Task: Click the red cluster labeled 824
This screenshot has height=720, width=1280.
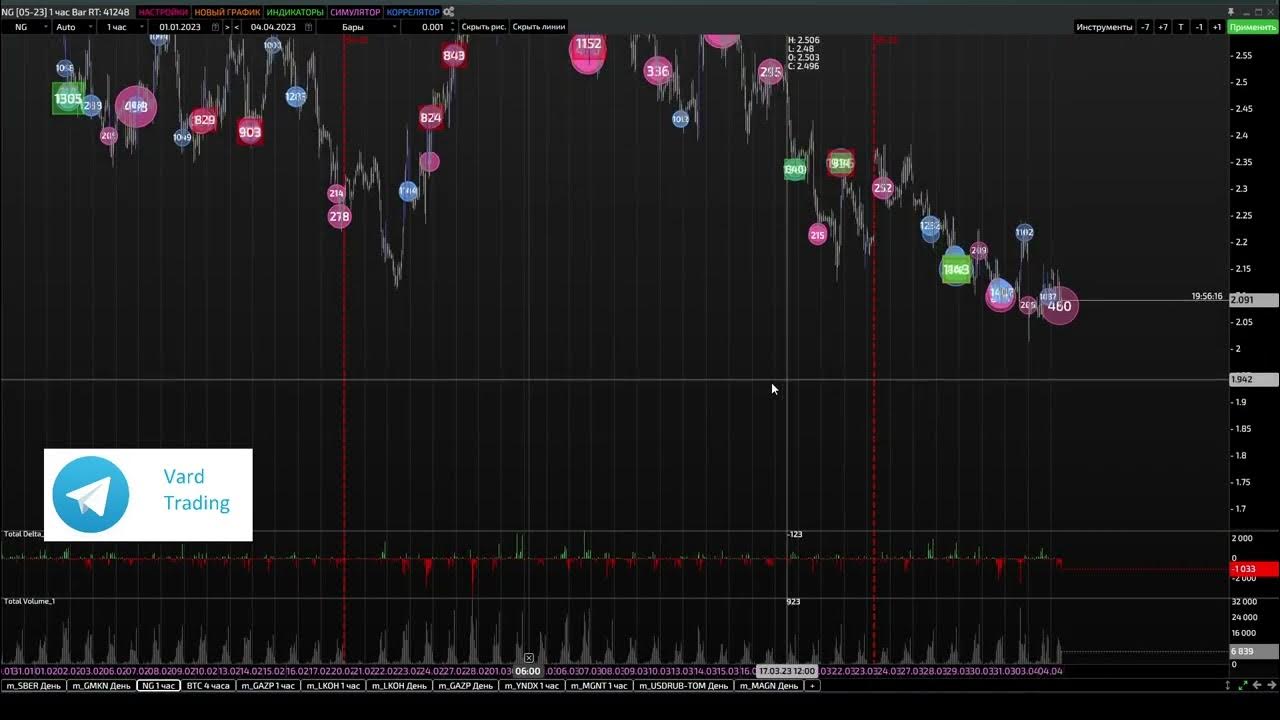Action: point(431,118)
